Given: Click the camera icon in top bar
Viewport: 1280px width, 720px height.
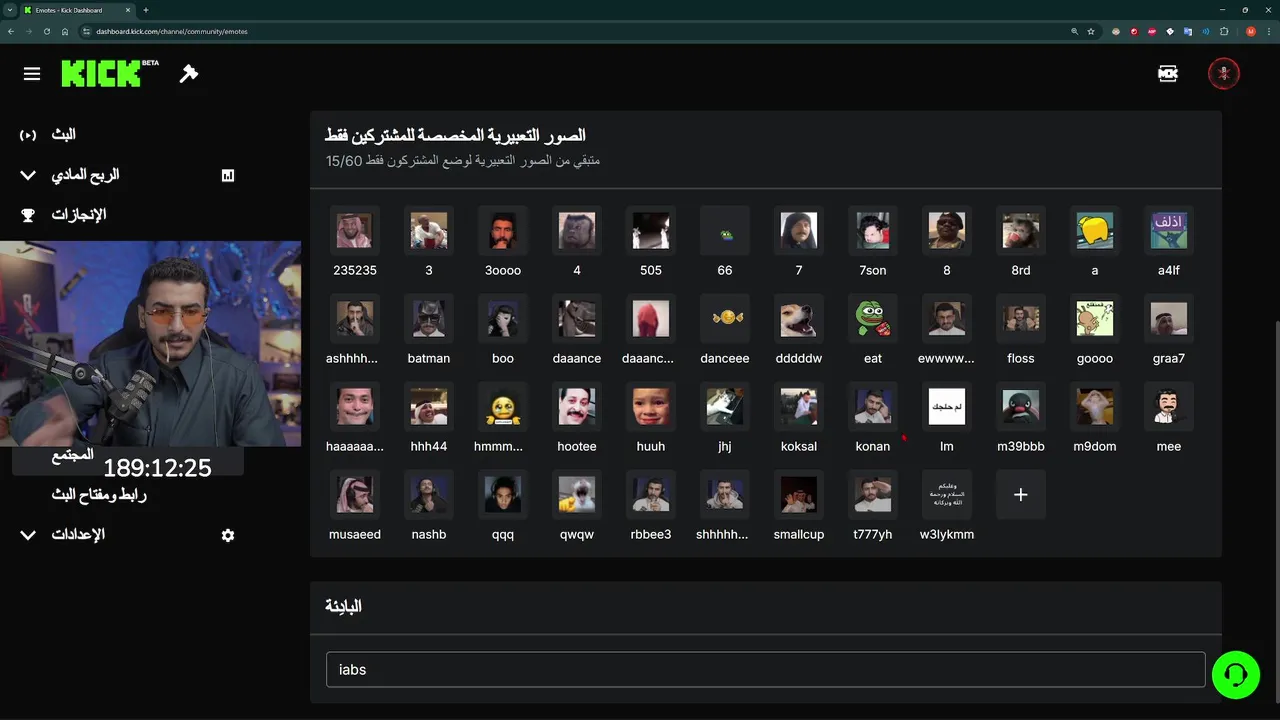Looking at the screenshot, I should 1167,74.
